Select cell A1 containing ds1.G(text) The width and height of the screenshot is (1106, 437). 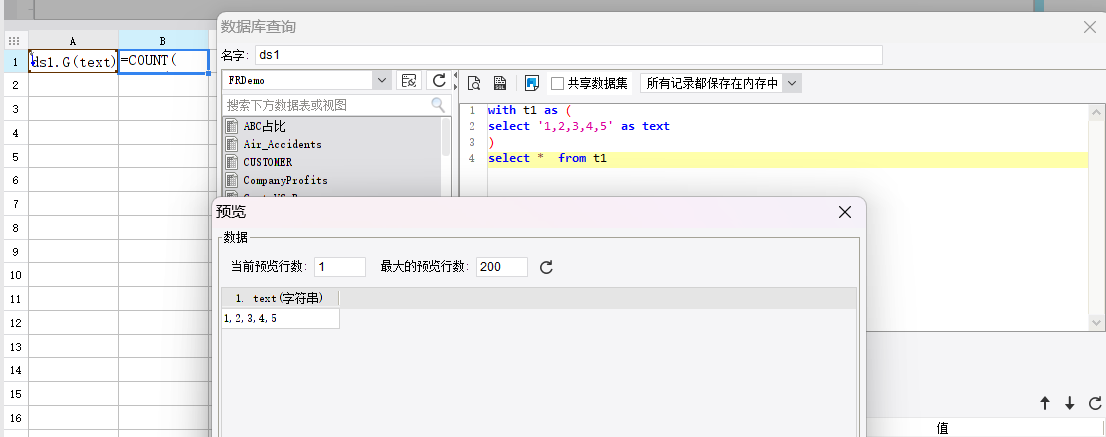click(x=73, y=61)
